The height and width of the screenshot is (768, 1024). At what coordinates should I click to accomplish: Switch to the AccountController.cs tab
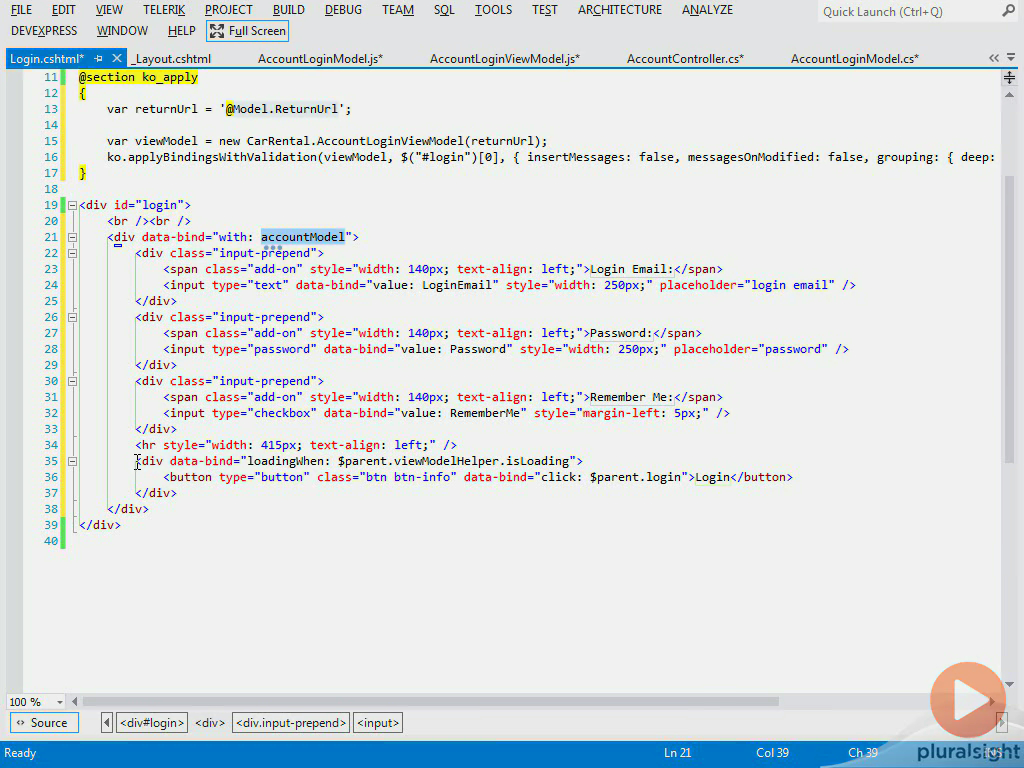(685, 59)
